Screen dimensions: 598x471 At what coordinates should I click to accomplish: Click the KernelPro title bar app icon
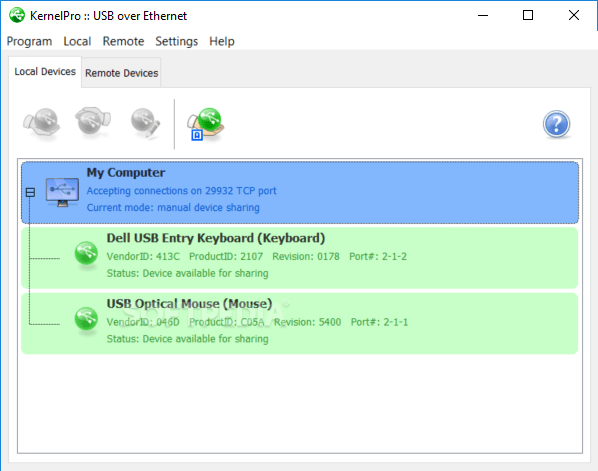click(17, 16)
